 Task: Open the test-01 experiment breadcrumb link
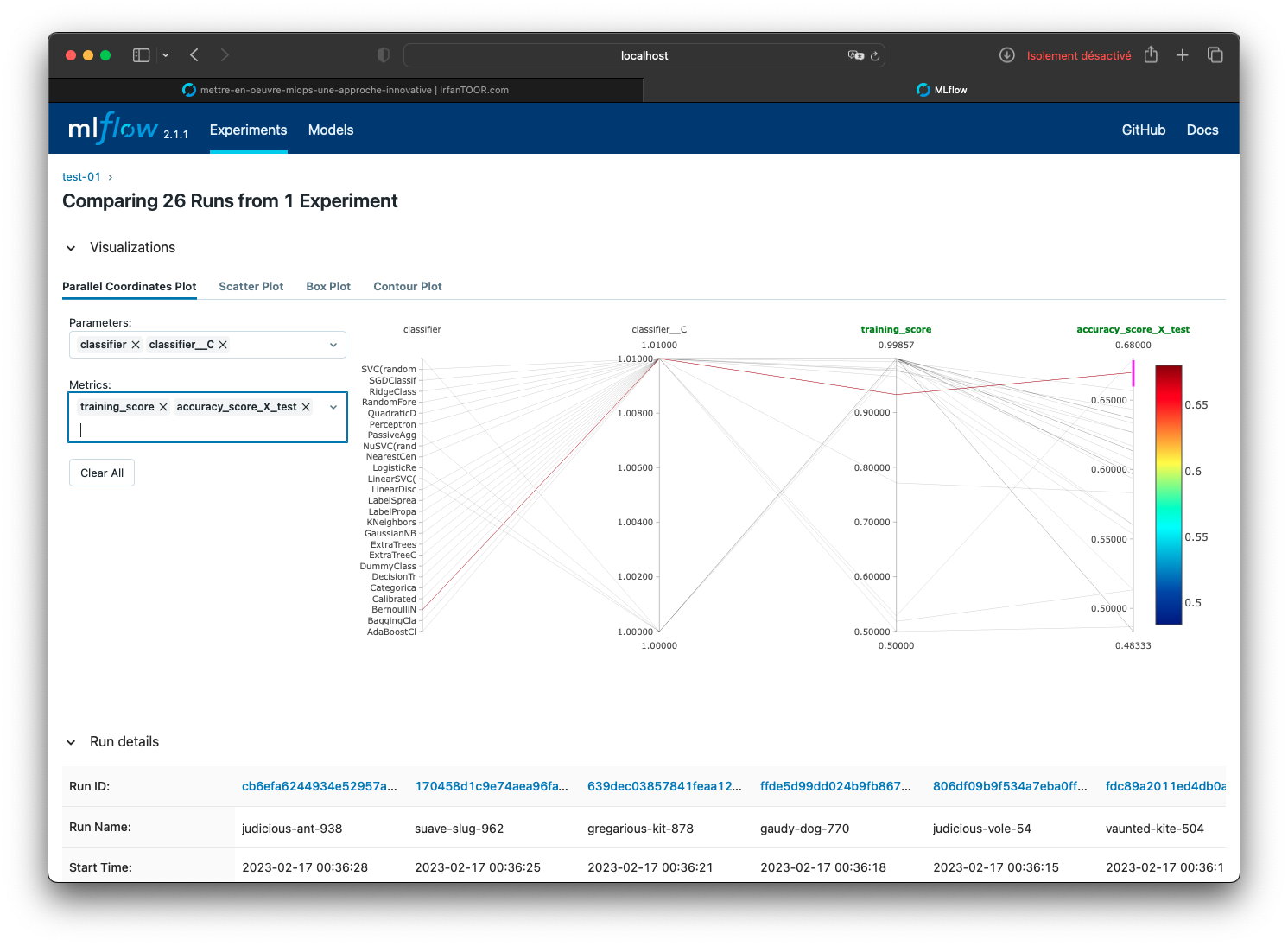(81, 176)
